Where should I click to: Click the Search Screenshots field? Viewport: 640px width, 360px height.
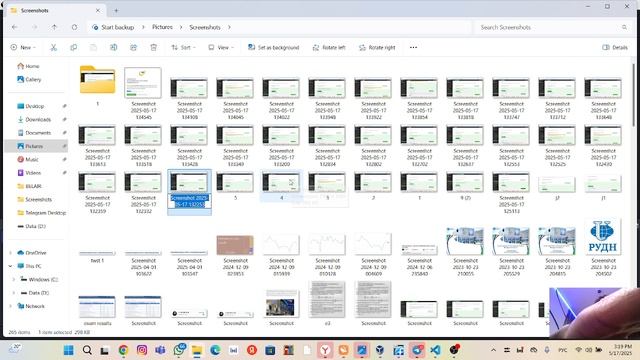553,27
